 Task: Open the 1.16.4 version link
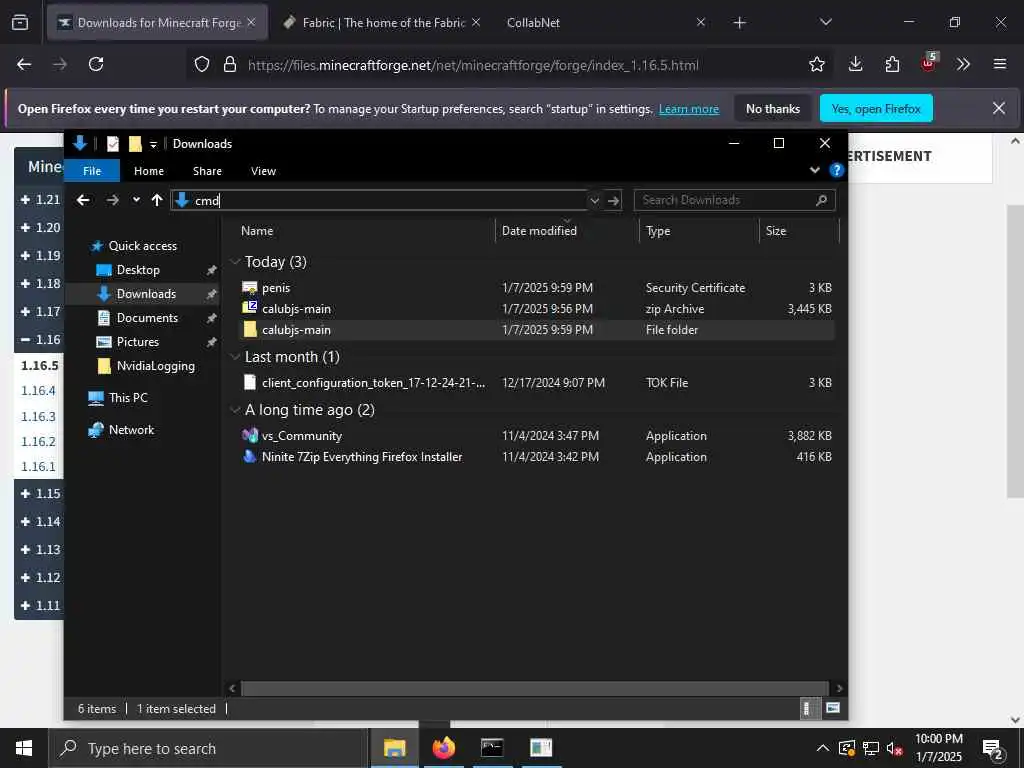(x=38, y=391)
